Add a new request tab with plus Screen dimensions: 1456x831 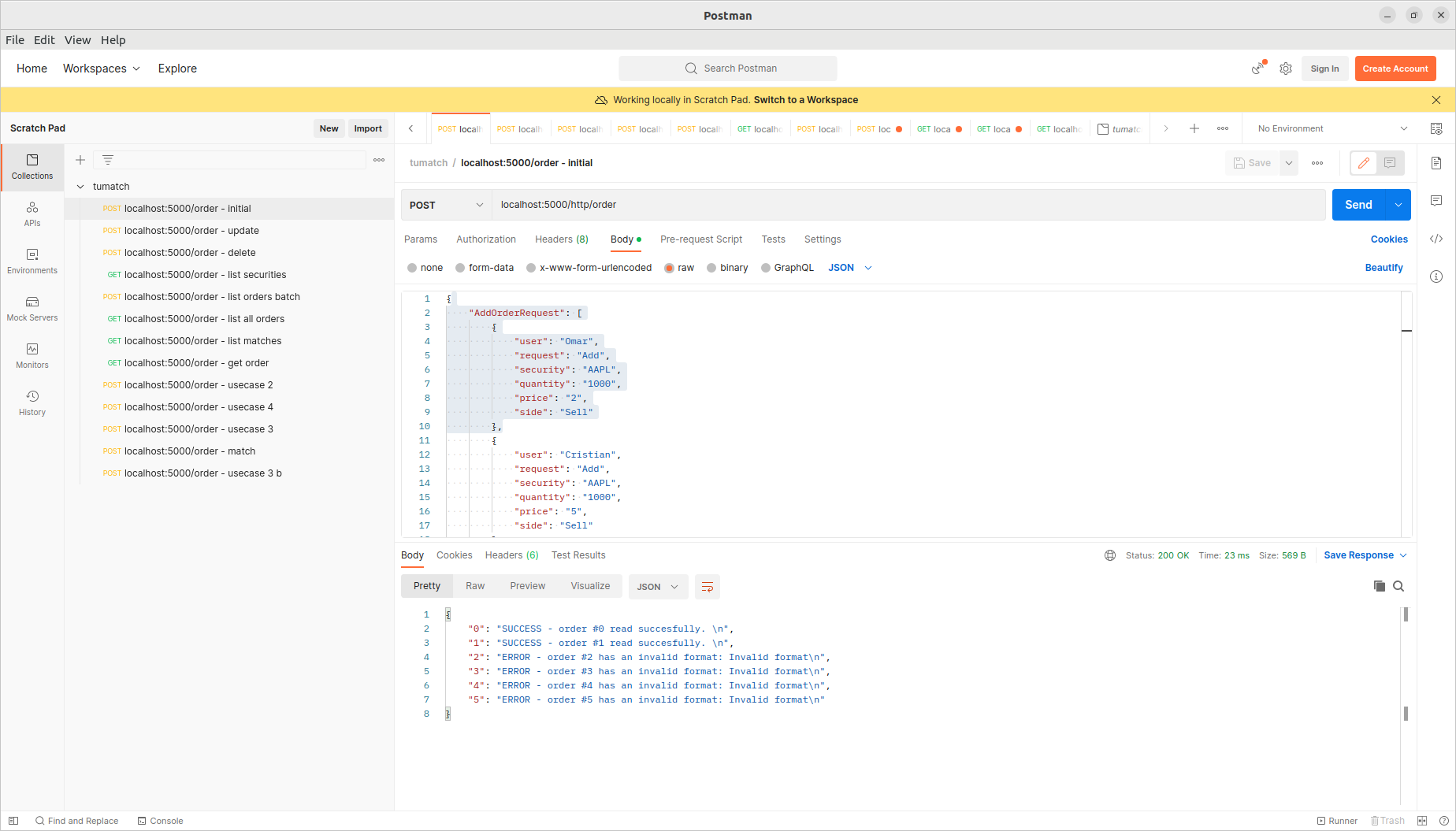point(1194,128)
